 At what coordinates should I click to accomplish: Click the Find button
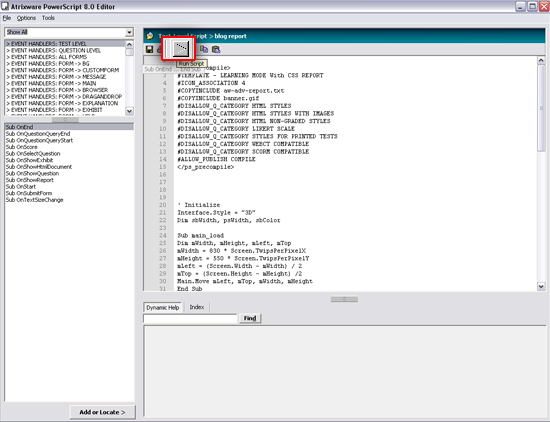coord(250,318)
